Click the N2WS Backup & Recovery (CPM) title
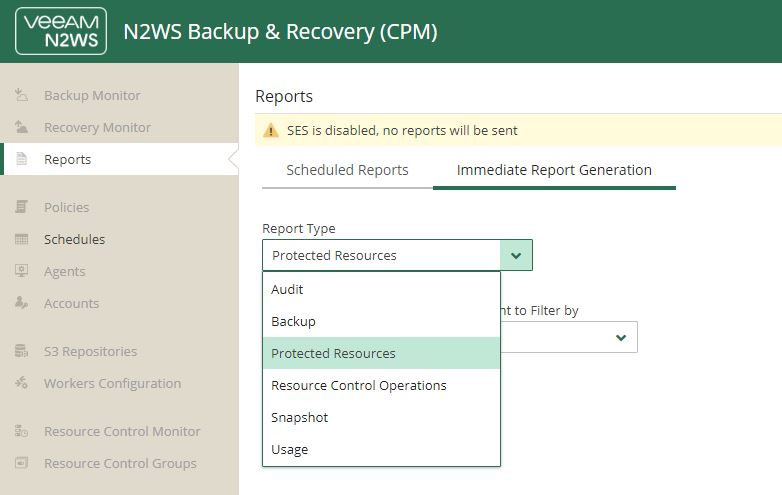782x495 pixels. click(x=280, y=31)
